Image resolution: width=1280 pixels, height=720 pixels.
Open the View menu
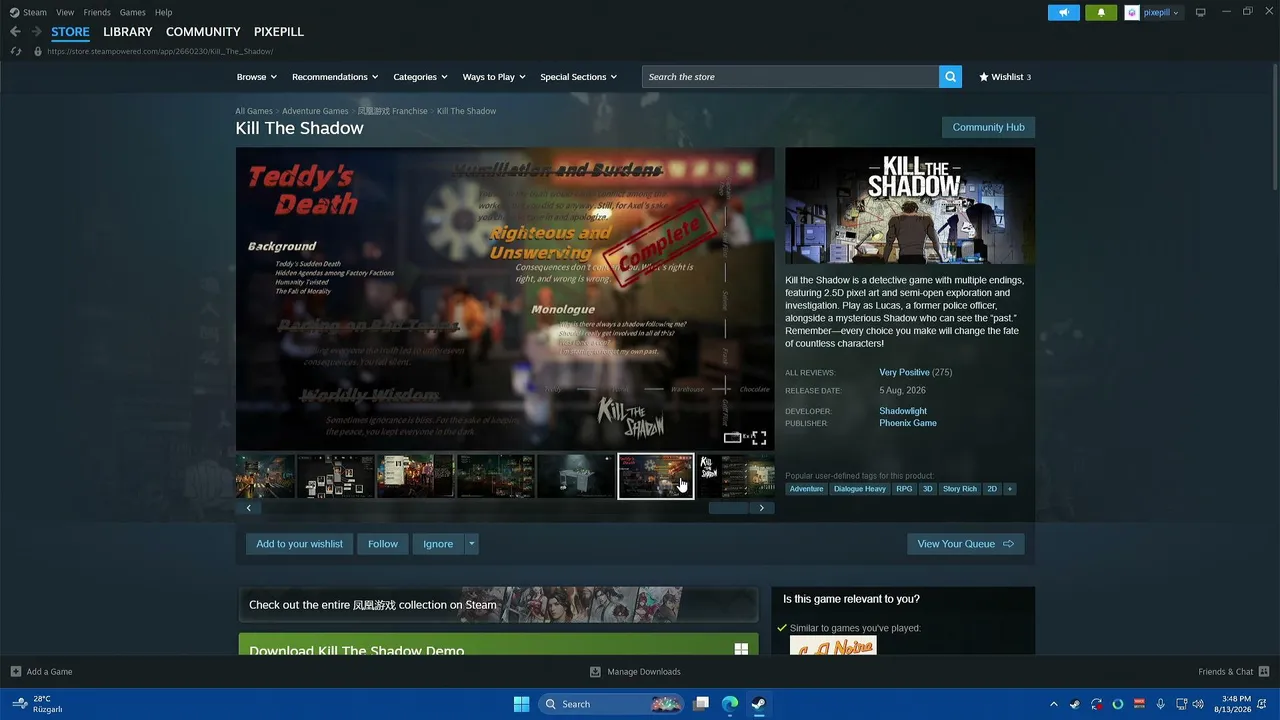click(x=65, y=12)
